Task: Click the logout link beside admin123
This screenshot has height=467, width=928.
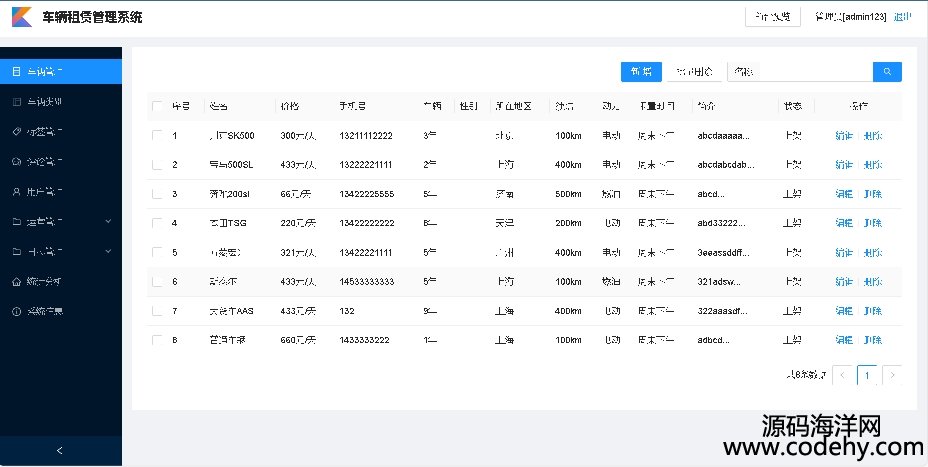Action: coord(902,17)
